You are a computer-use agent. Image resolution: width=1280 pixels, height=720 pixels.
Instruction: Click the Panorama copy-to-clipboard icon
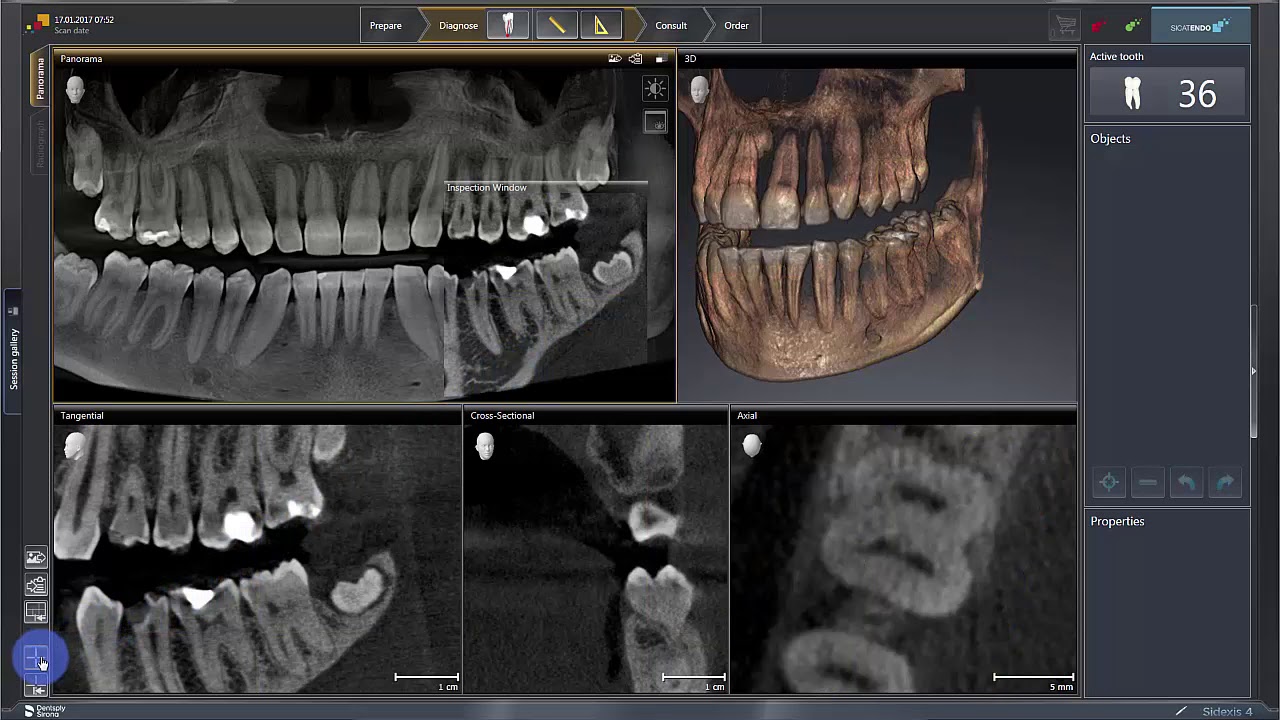[x=636, y=59]
